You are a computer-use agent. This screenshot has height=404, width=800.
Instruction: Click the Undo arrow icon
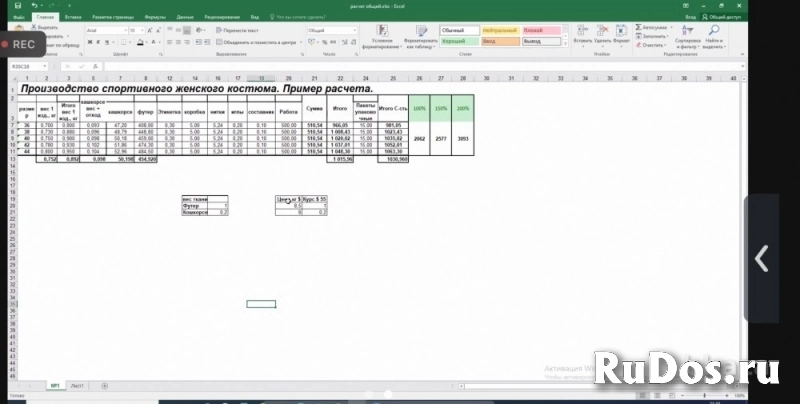pos(33,5)
